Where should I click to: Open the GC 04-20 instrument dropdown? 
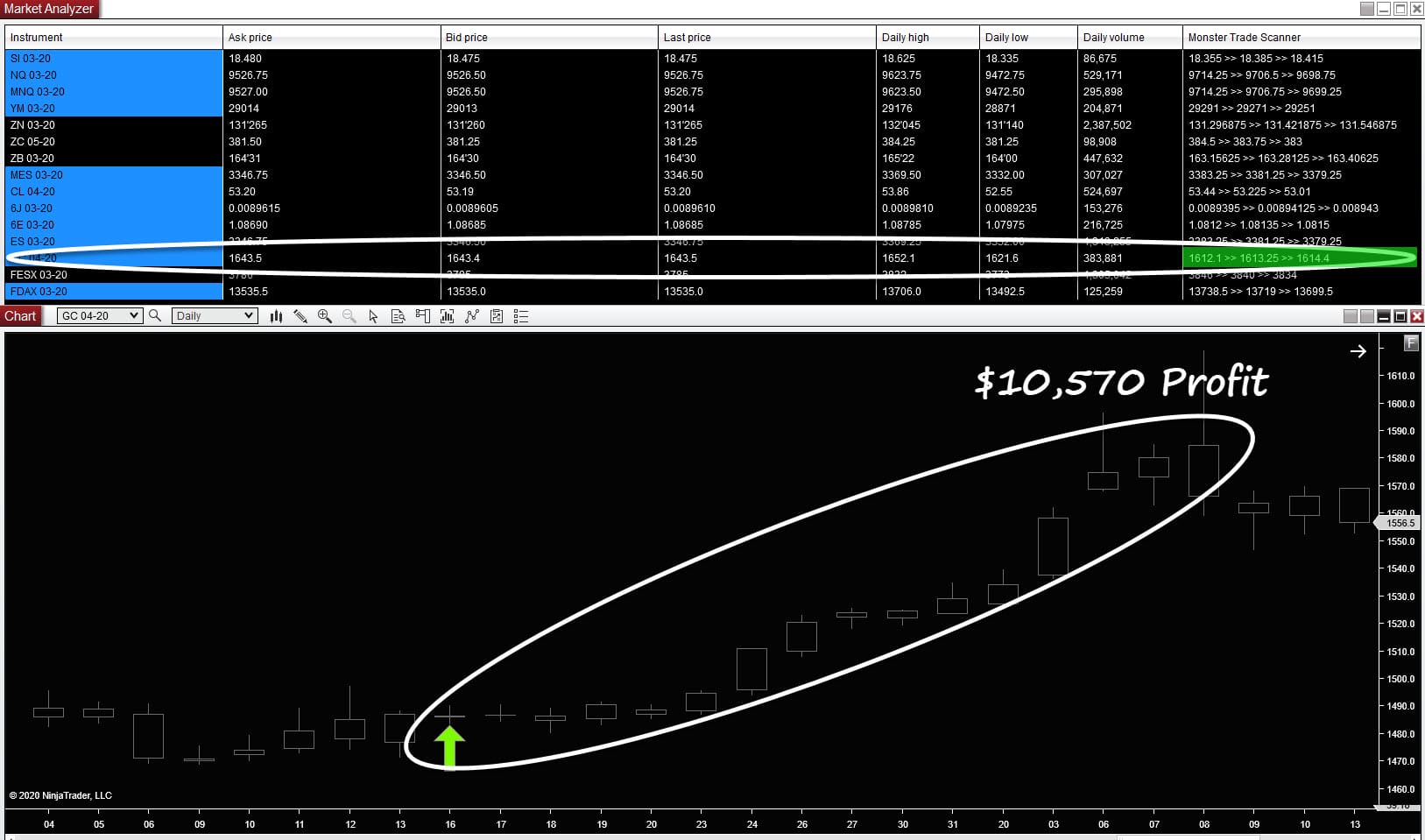click(99, 315)
